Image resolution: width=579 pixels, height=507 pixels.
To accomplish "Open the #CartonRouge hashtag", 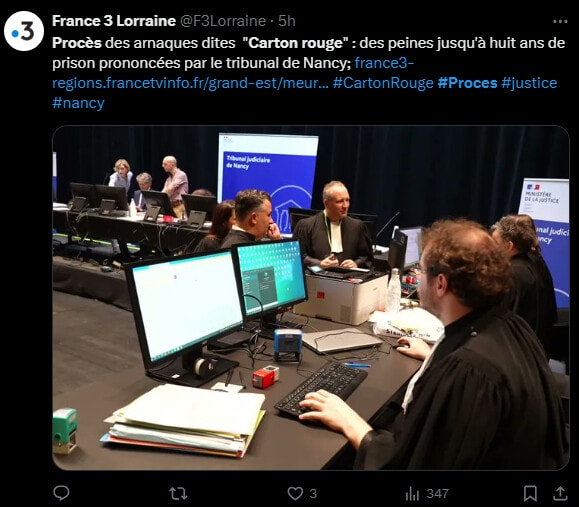I will 383,83.
